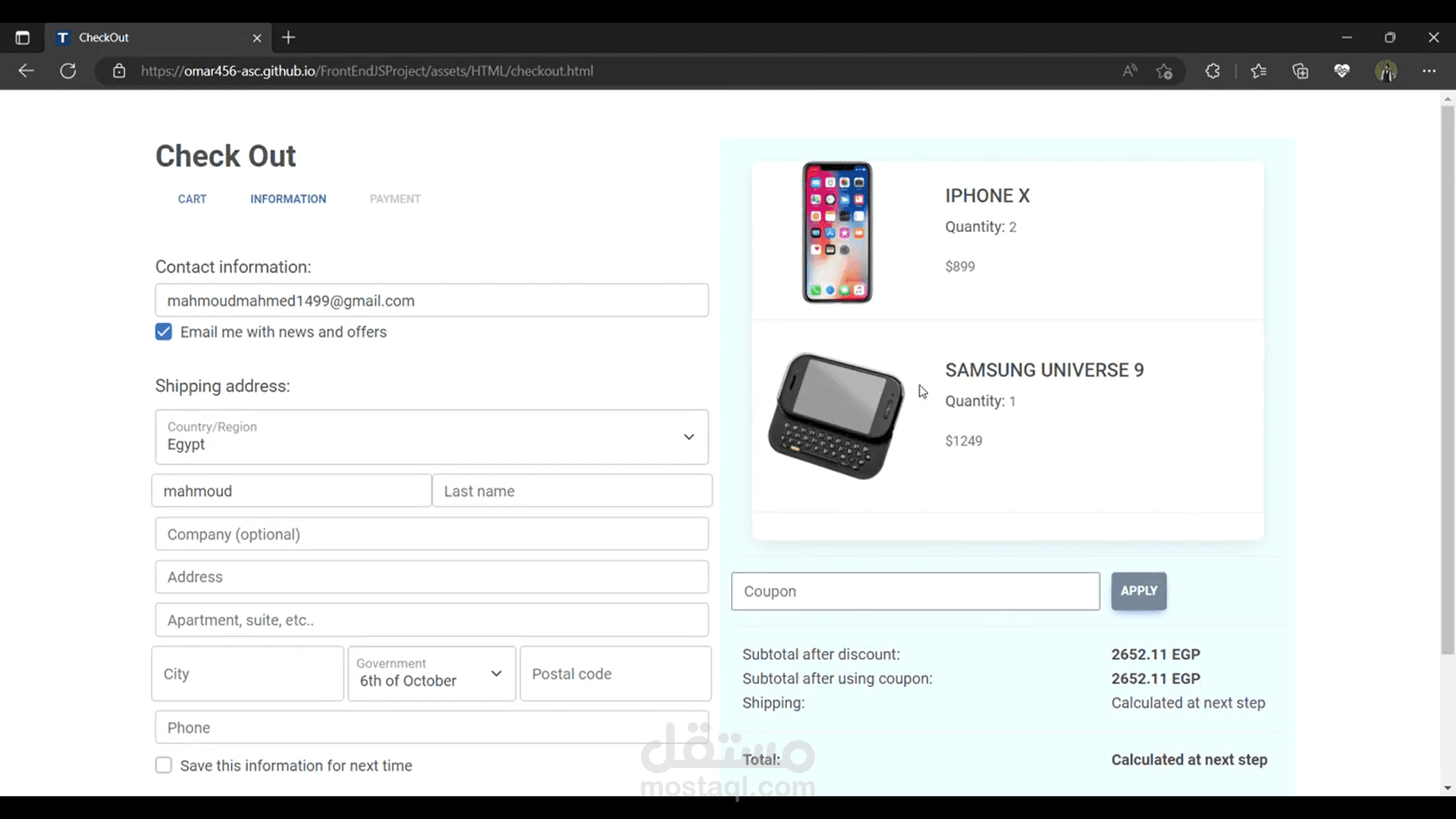Click the vertical page scrollbar

click(1447, 379)
